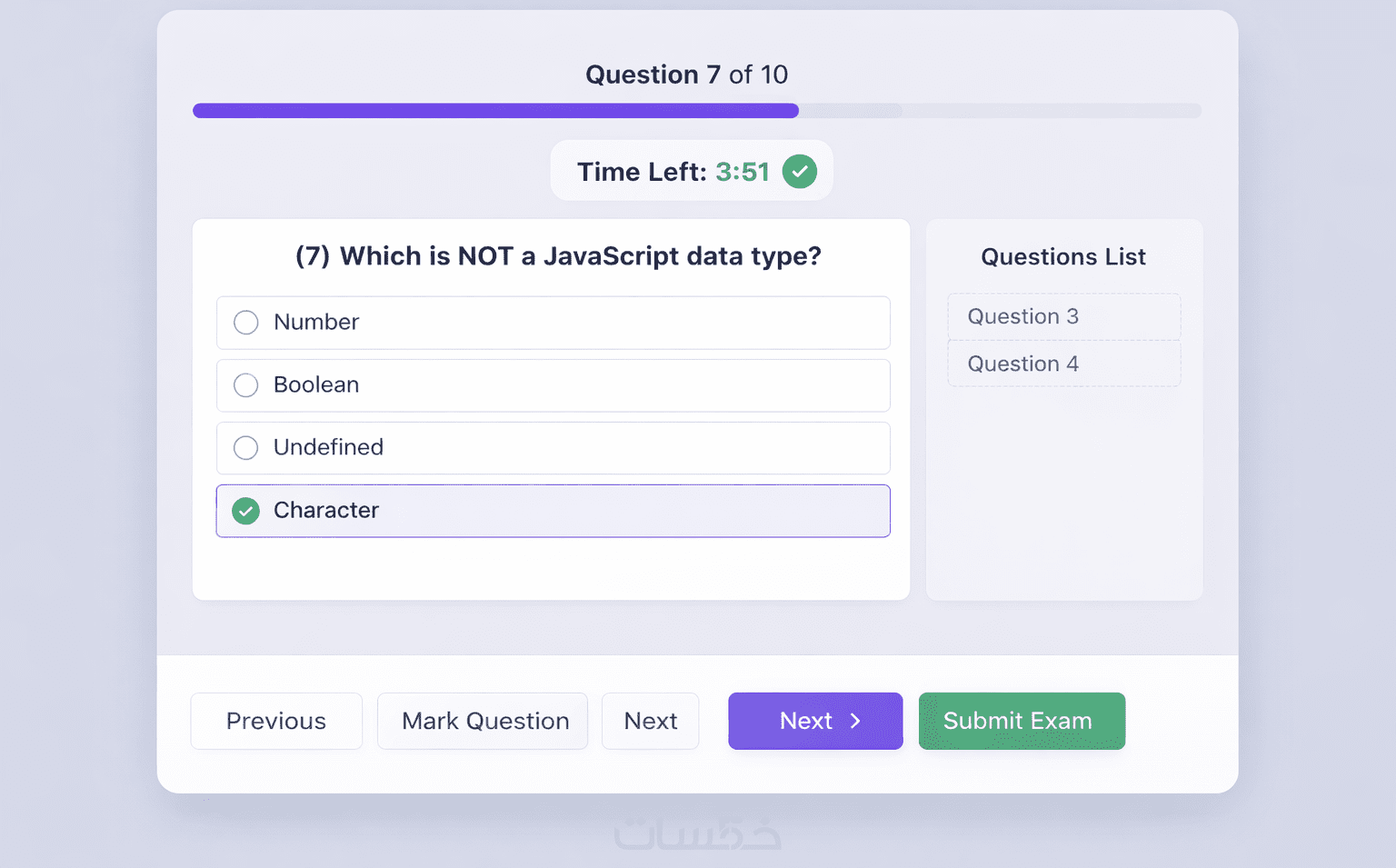Click the purple exam progress bar
1396x868 pixels.
pos(495,111)
